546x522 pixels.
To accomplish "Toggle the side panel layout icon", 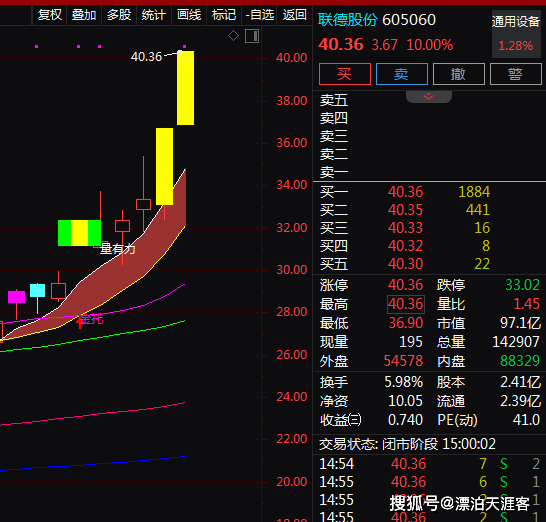I will click(x=252, y=36).
